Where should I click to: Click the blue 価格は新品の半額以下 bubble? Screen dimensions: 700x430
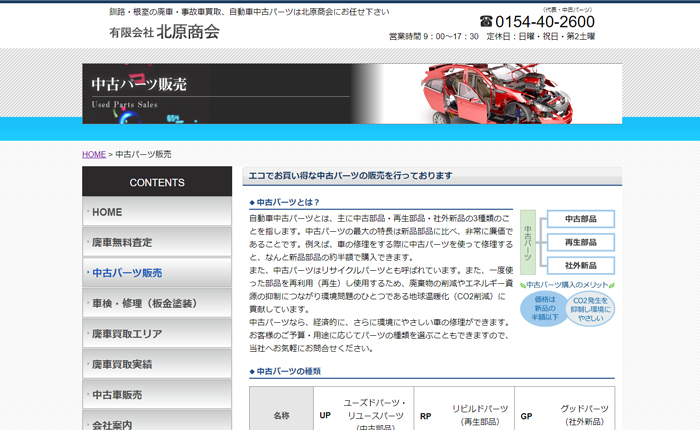(x=544, y=309)
